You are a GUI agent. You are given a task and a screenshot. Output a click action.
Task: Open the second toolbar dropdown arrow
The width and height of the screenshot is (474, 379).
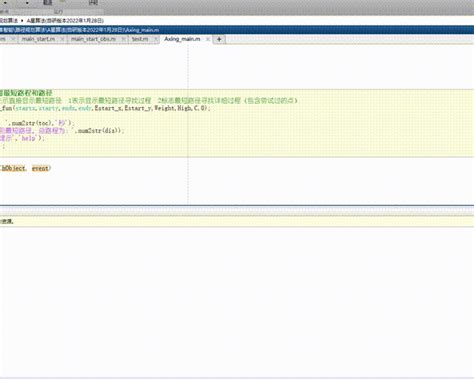[27, 3]
